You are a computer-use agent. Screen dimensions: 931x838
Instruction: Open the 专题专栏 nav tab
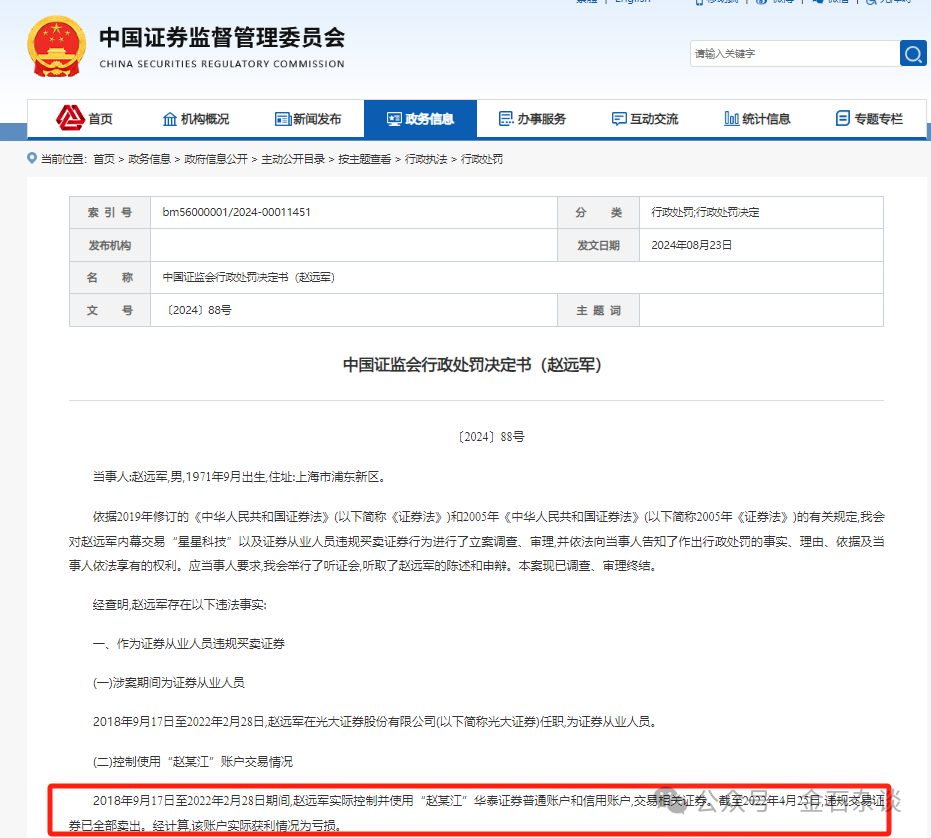click(x=869, y=119)
